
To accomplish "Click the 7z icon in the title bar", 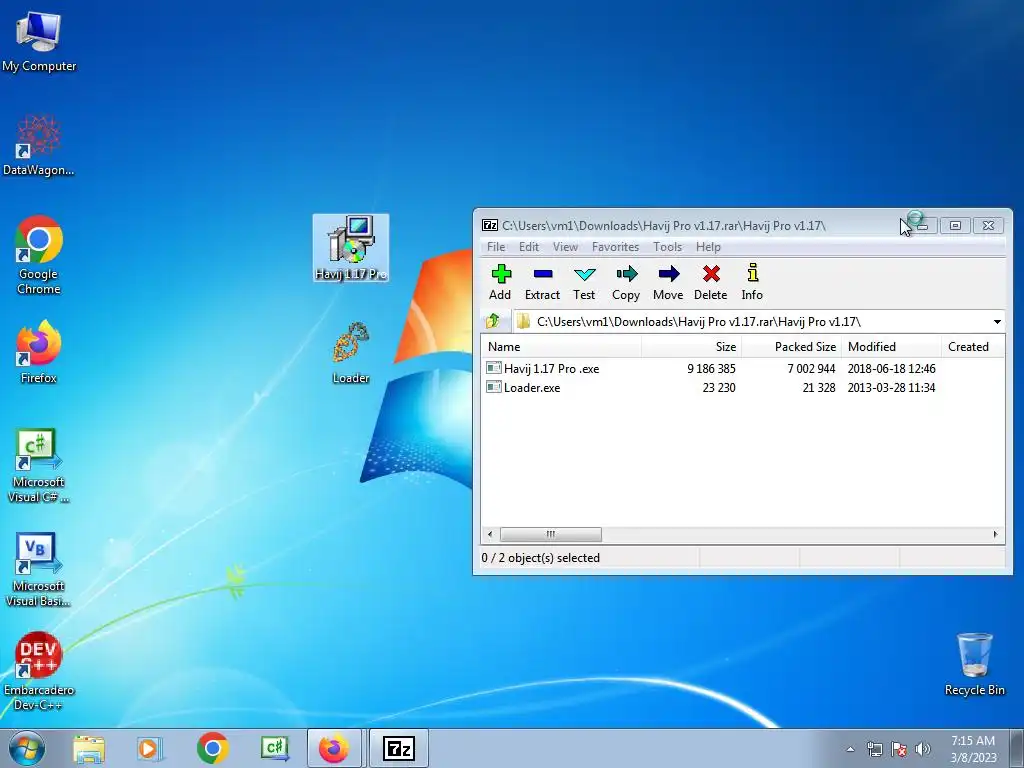I will click(490, 225).
